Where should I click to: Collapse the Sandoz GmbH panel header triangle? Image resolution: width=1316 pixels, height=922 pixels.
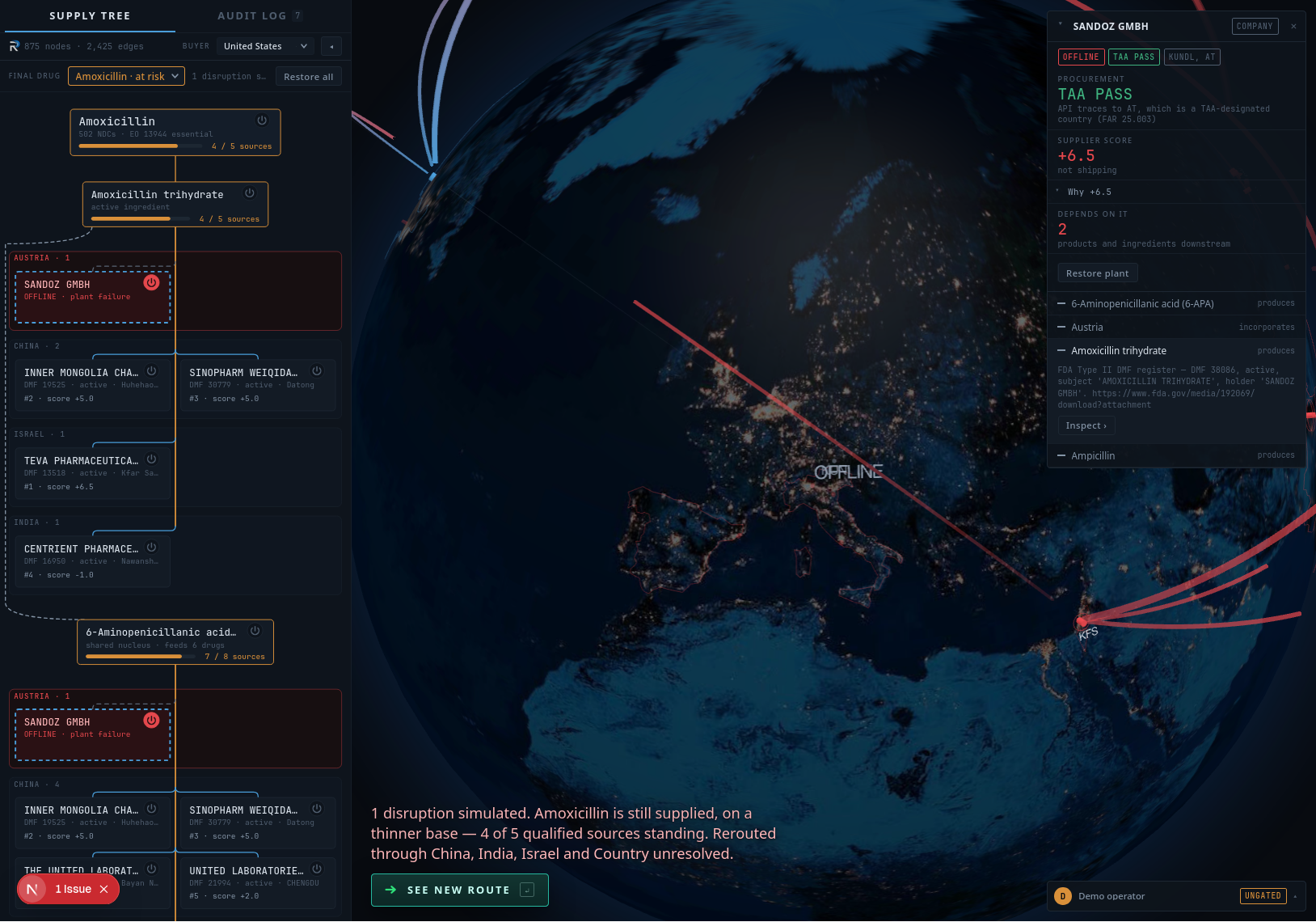1061,24
